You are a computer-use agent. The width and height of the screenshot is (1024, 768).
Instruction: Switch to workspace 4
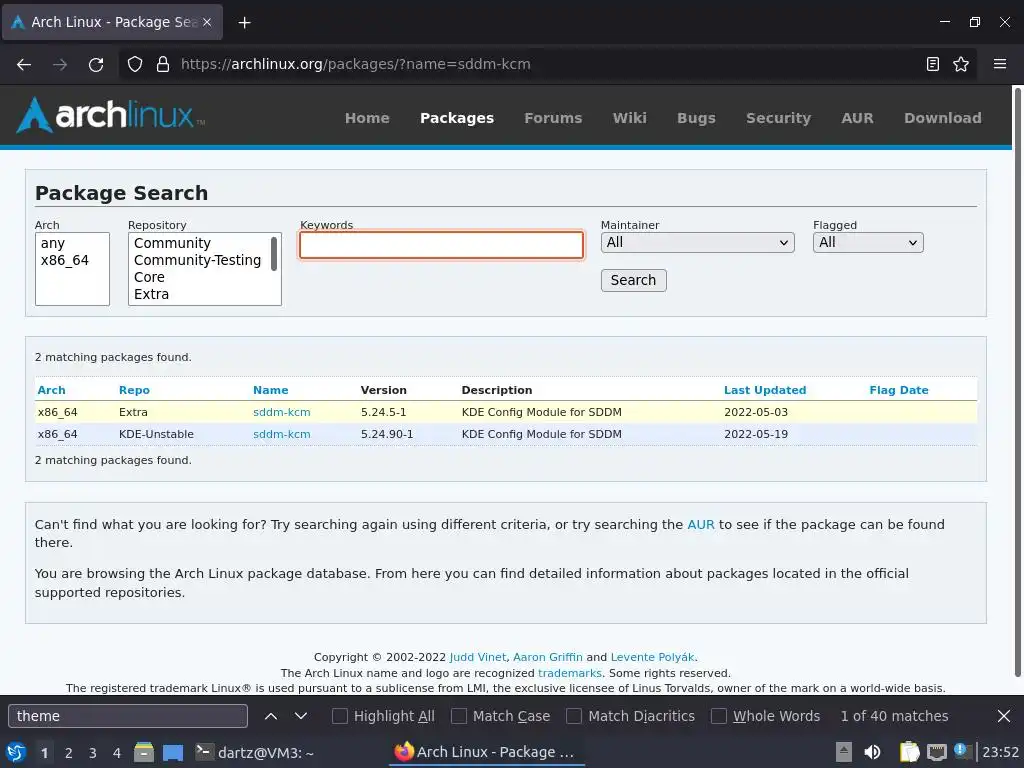click(x=117, y=753)
